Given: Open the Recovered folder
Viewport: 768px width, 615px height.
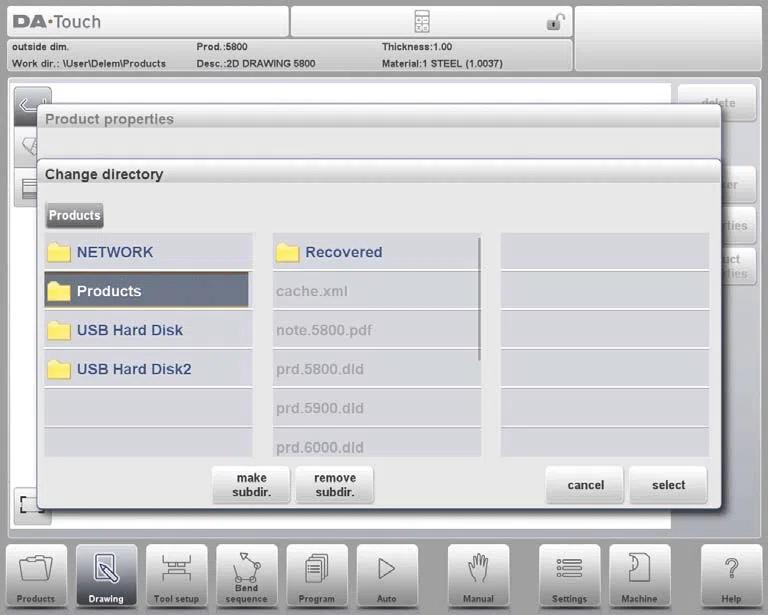Looking at the screenshot, I should (x=375, y=252).
